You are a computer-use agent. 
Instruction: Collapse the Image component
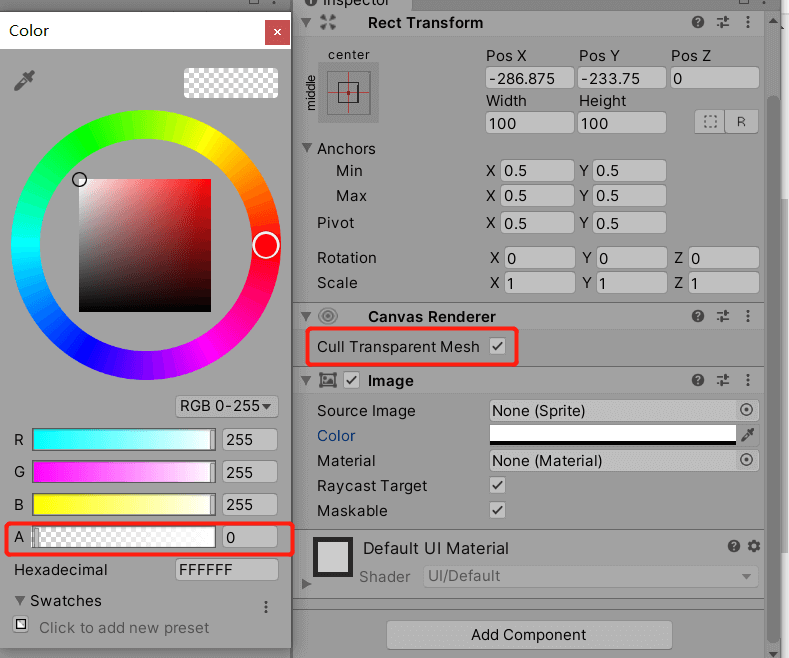(x=305, y=380)
